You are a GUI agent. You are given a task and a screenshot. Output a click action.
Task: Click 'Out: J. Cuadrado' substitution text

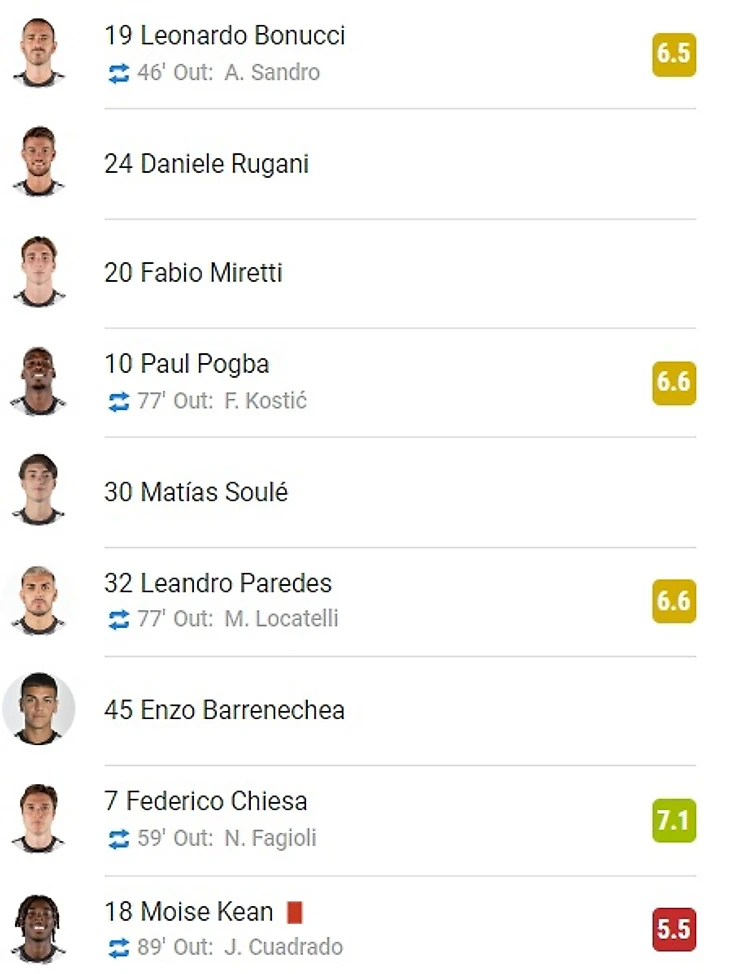[258, 947]
